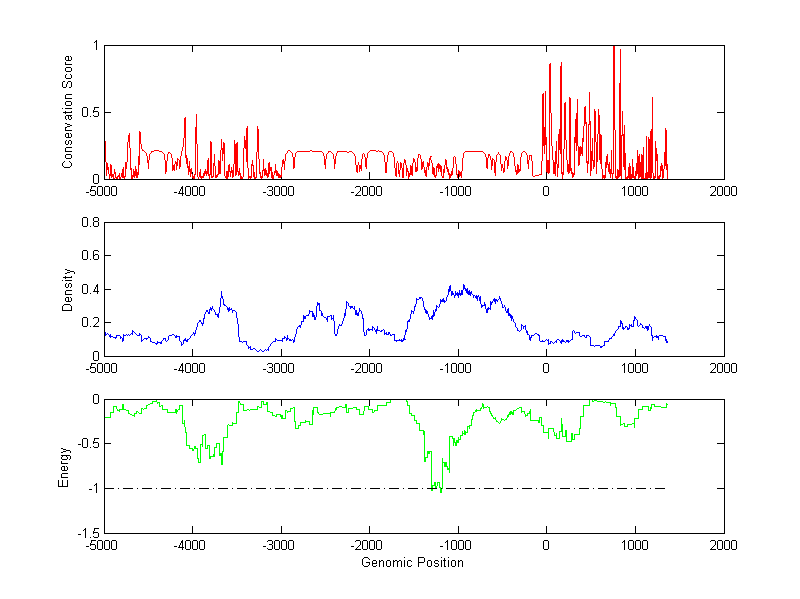Image resolution: width=800 pixels, height=599 pixels.
Task: Click the -3000 tick label under Conservation plot
Action: coord(280,191)
